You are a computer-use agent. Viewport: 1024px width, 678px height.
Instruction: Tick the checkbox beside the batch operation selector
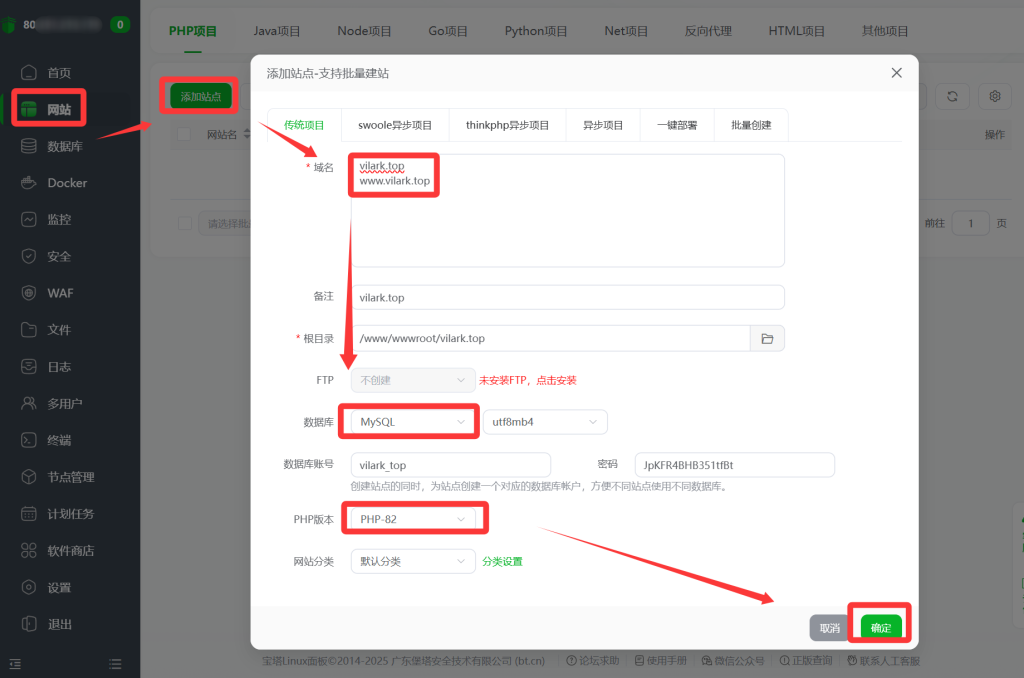(184, 223)
